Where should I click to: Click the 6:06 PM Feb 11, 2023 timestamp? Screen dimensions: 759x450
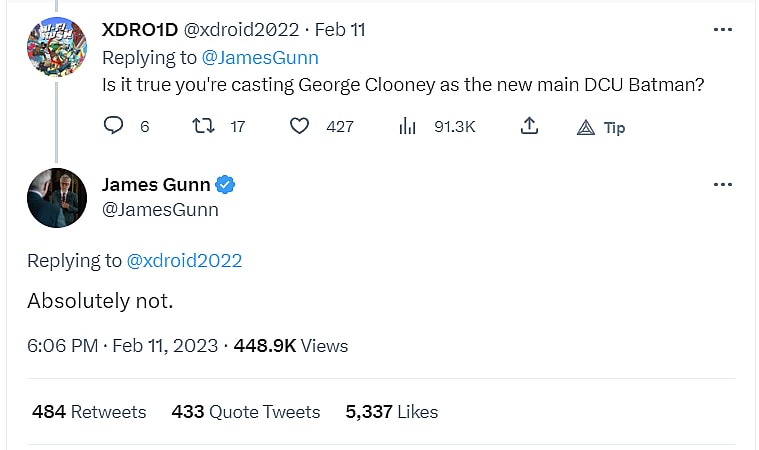tap(122, 346)
